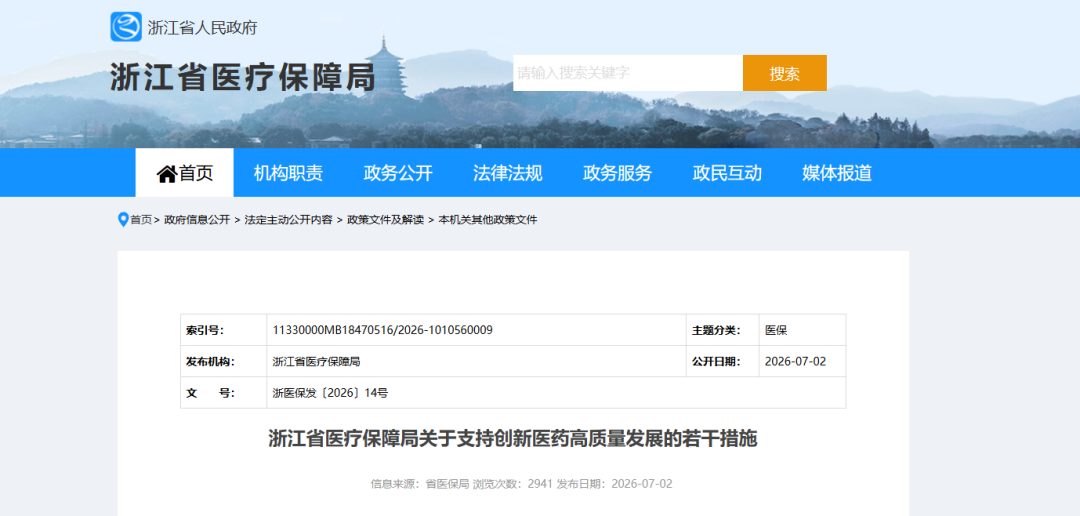Image resolution: width=1080 pixels, height=516 pixels.
Task: Go to 法定主动公开内容 breadcrumb
Action: tap(289, 220)
